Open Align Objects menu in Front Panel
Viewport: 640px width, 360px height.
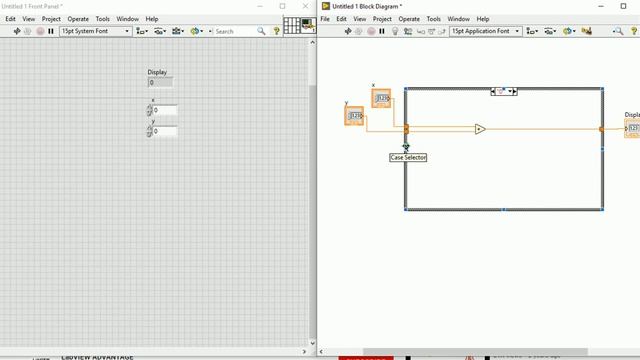click(142, 31)
